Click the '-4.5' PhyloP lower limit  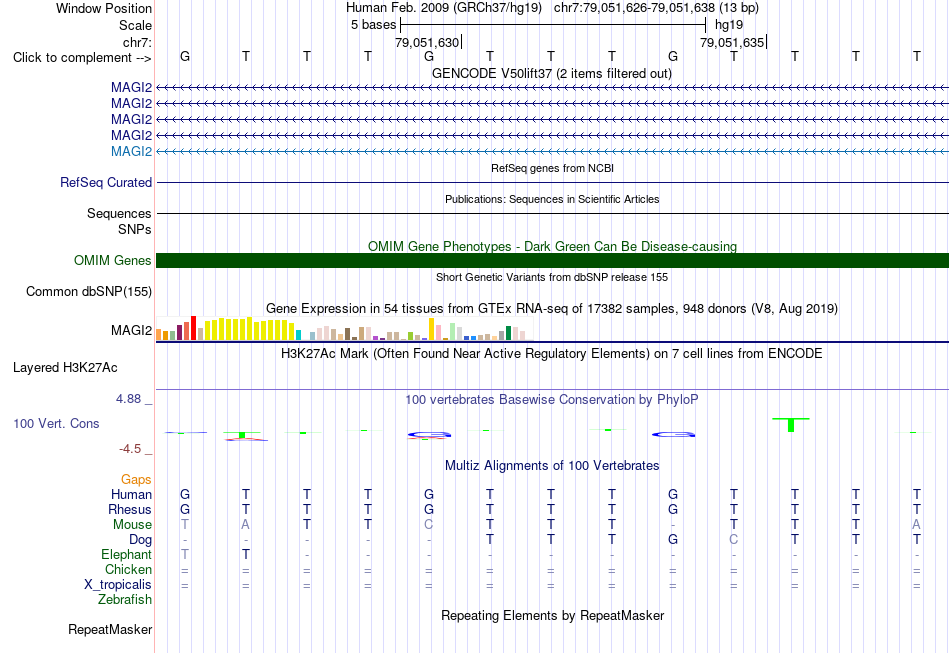coord(130,449)
